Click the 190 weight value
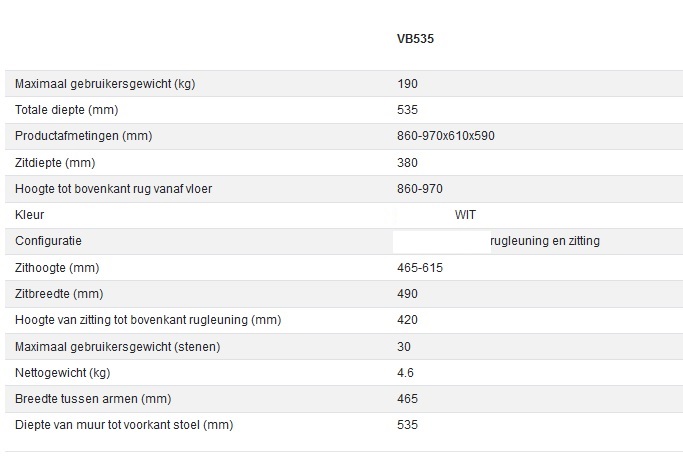 click(408, 84)
